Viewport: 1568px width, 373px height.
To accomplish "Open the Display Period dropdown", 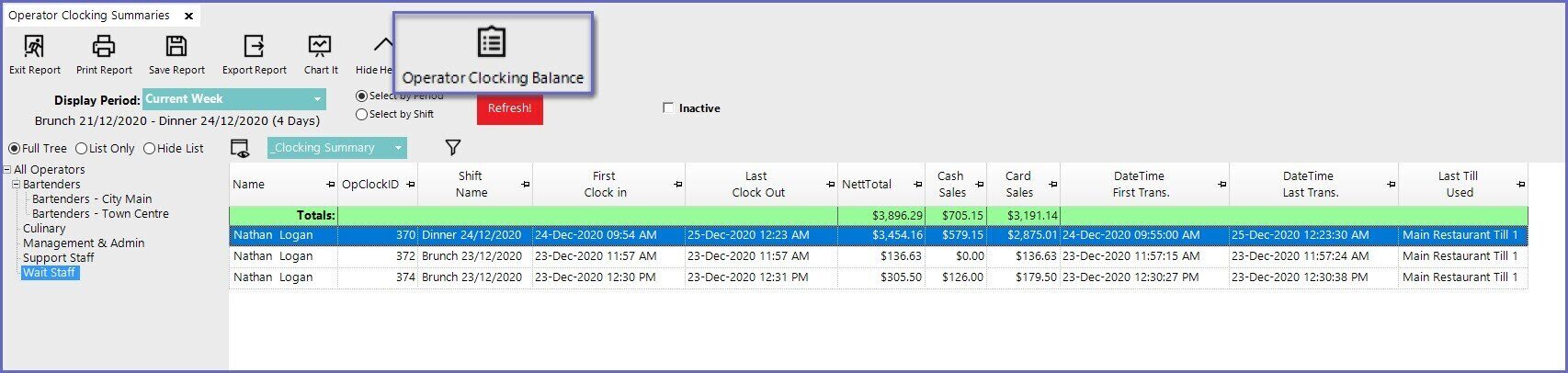I will (317, 99).
